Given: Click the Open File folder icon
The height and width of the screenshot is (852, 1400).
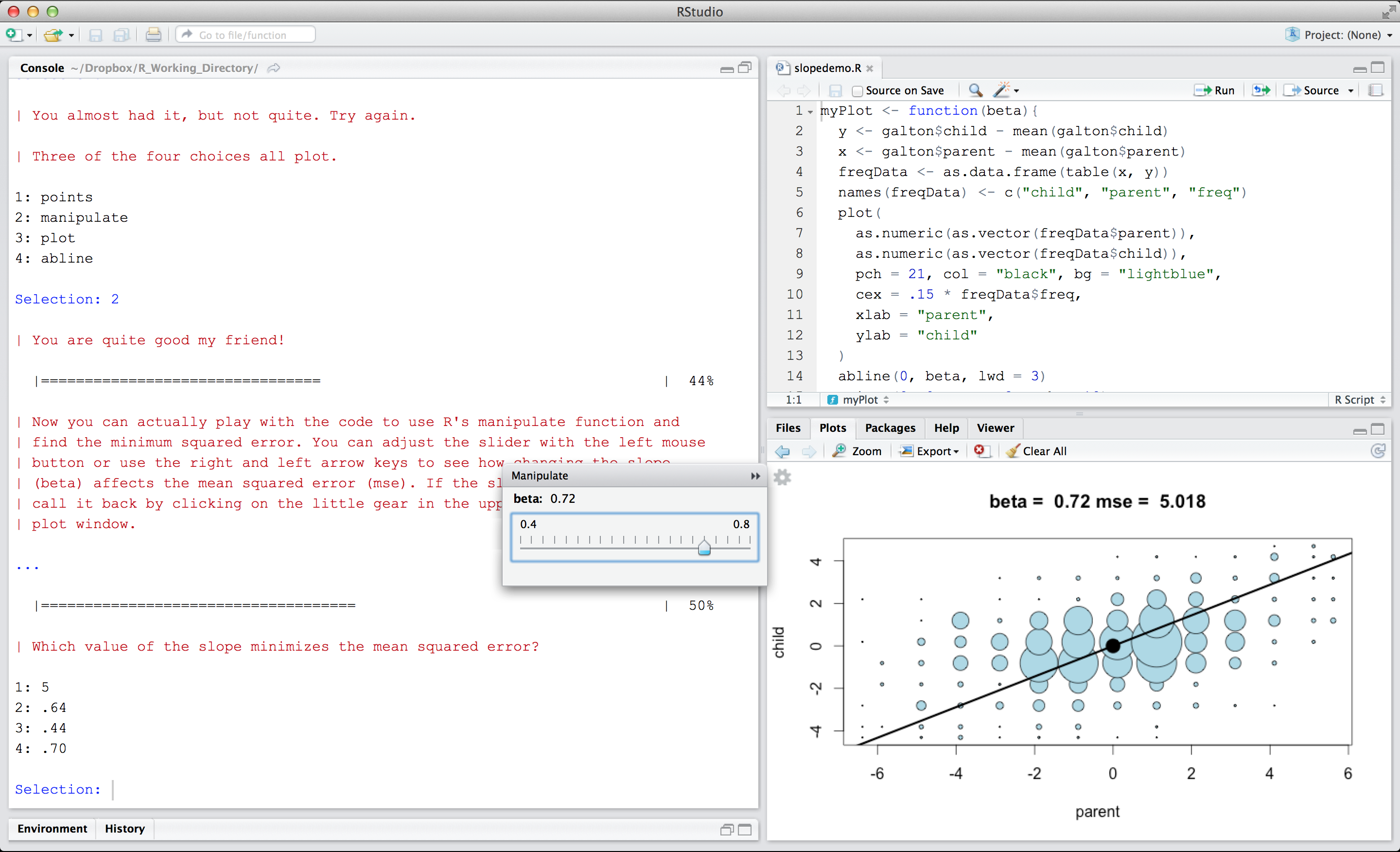Looking at the screenshot, I should [53, 35].
